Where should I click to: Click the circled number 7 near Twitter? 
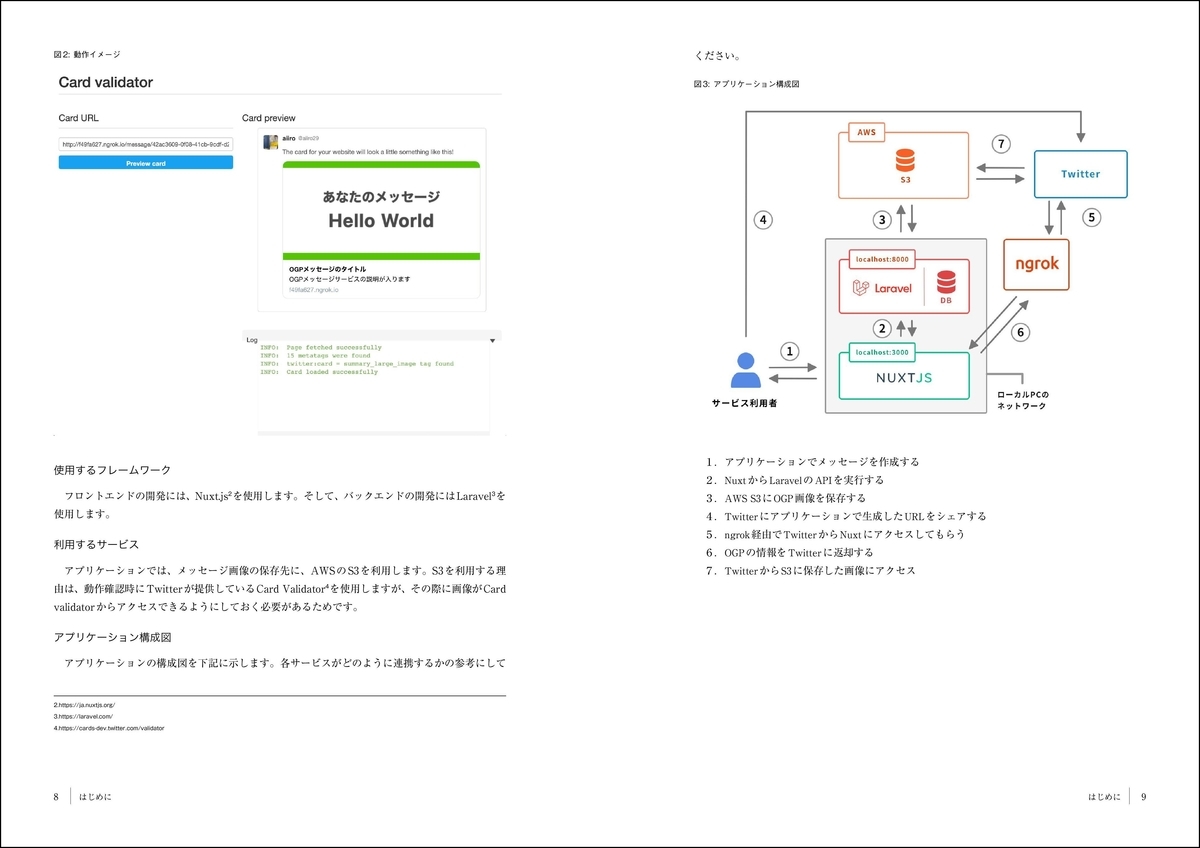[1002, 144]
